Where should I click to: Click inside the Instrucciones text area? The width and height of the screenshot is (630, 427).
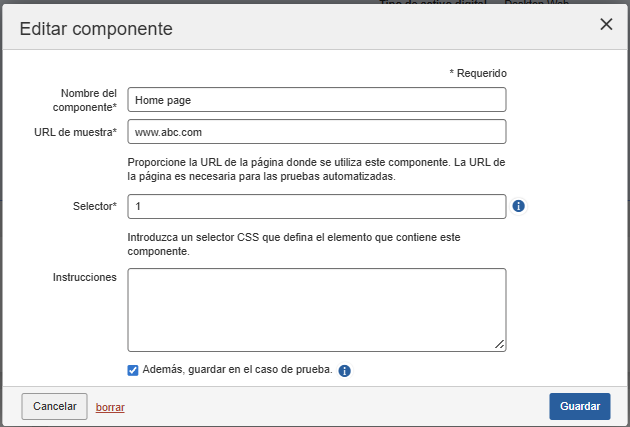tap(316, 309)
